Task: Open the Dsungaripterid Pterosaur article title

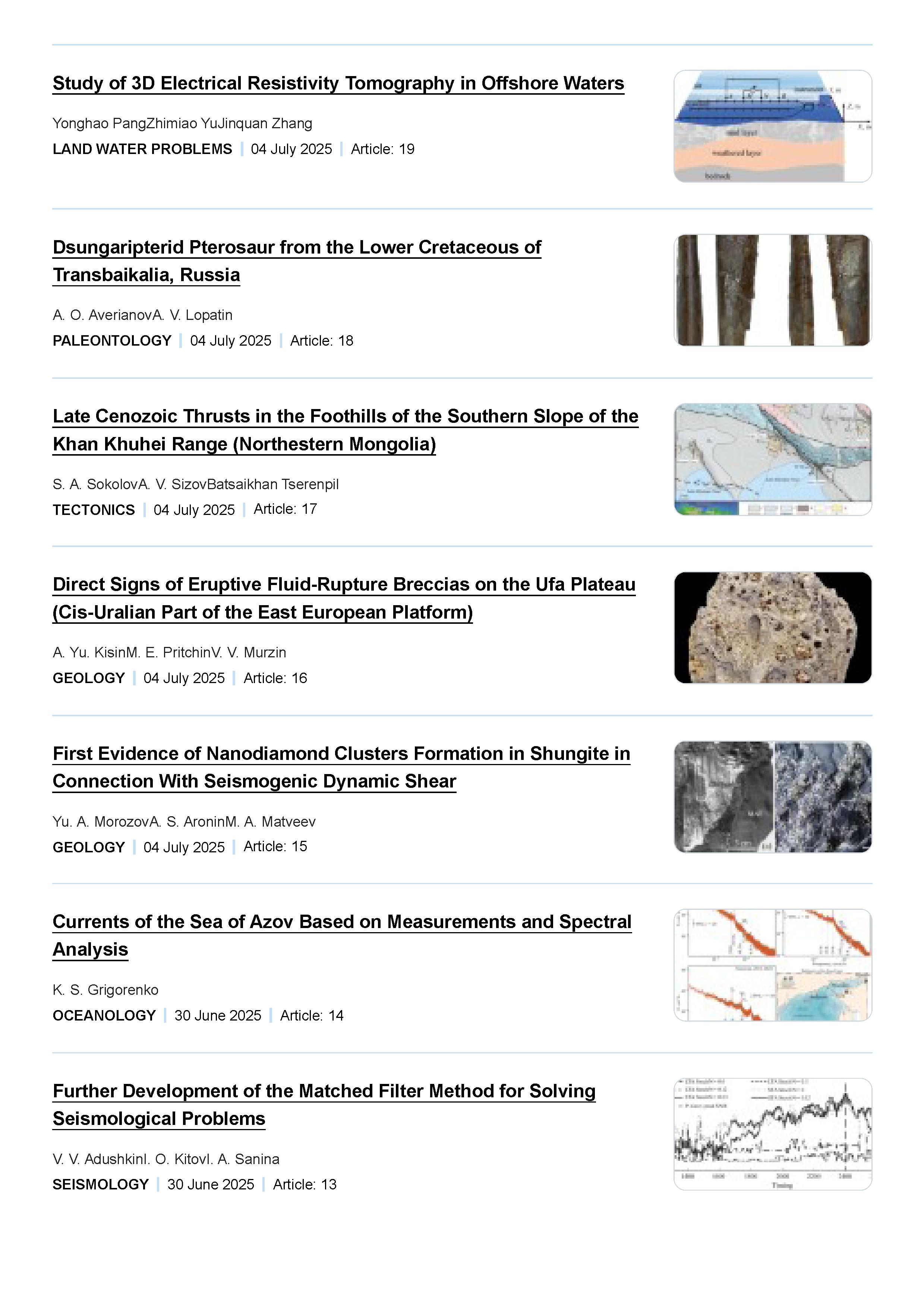Action: [297, 261]
